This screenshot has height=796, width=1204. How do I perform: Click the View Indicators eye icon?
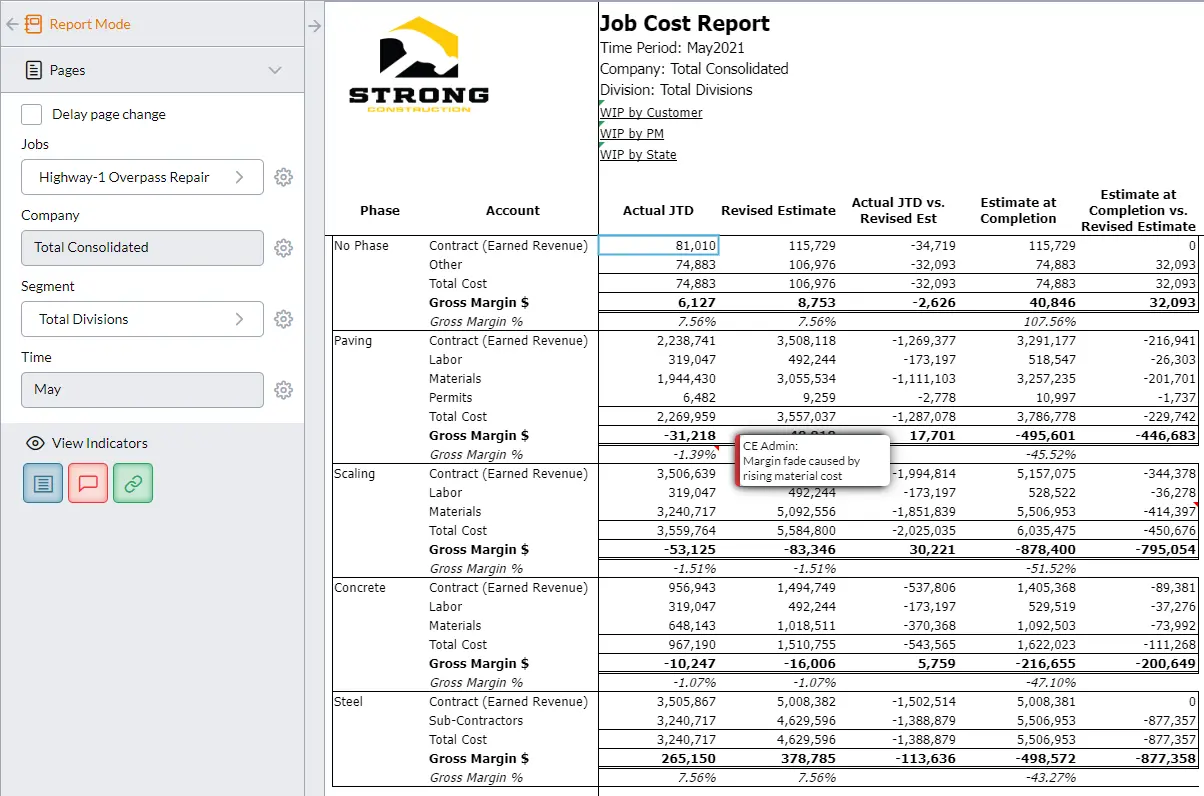point(35,443)
